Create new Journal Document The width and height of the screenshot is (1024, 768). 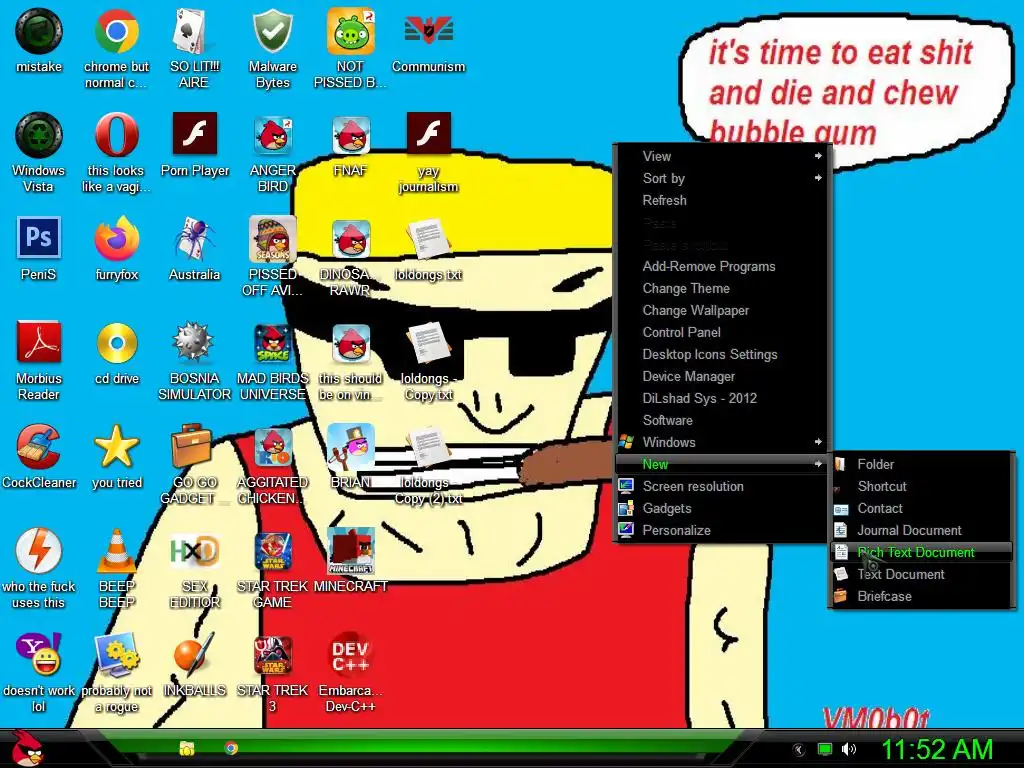pos(921,530)
